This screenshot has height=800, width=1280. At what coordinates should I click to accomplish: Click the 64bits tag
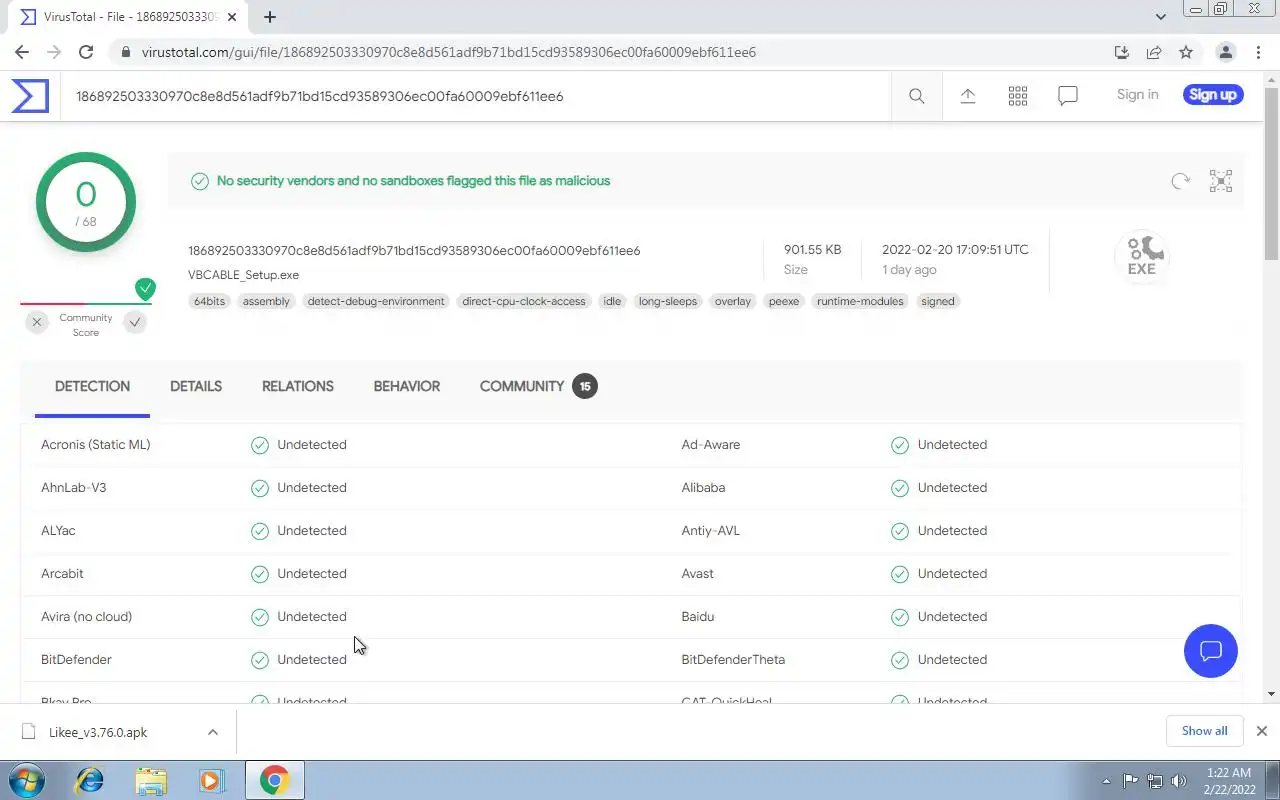click(210, 301)
